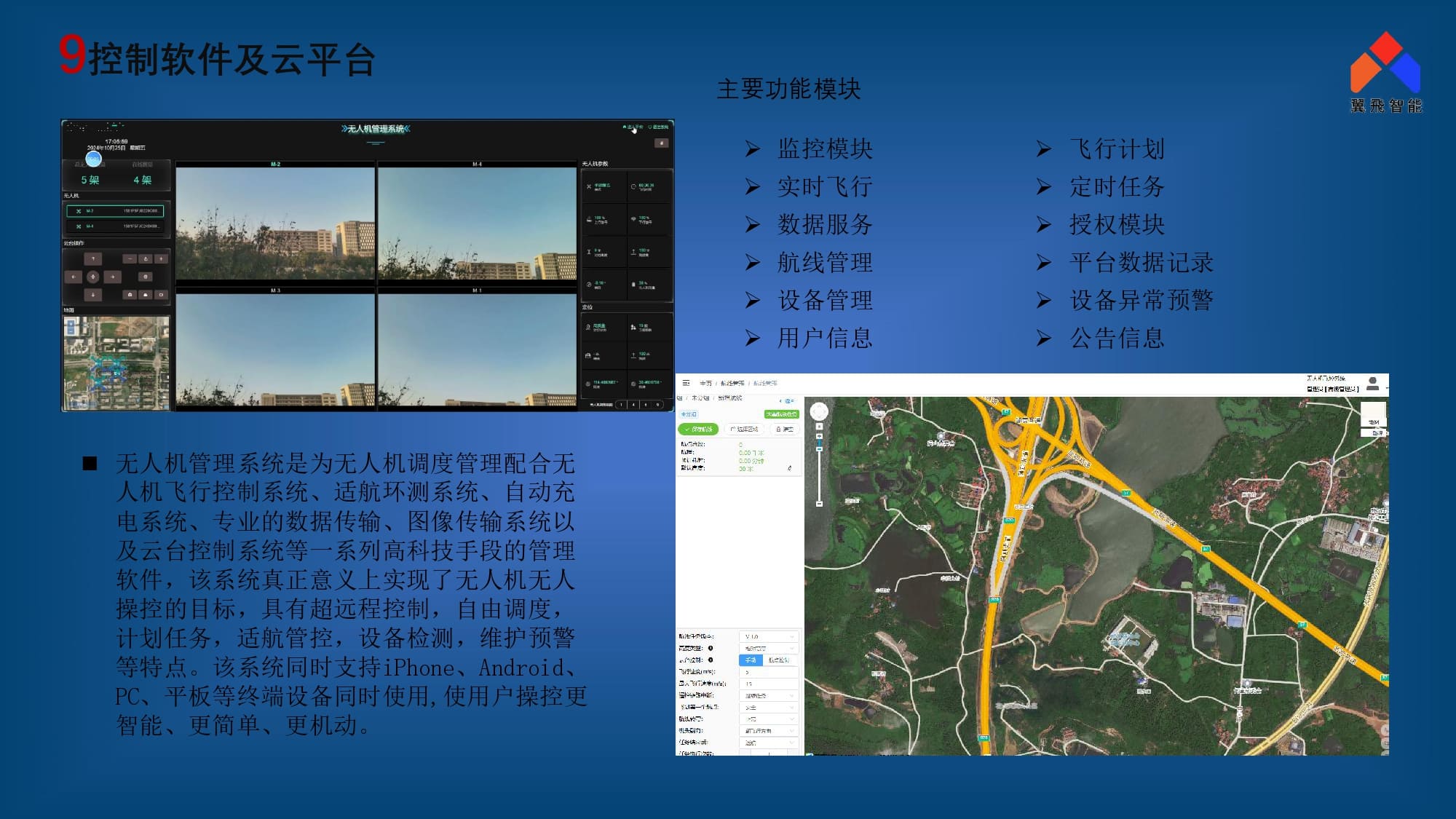Click gimbal left arrow button
Image resolution: width=1456 pixels, height=819 pixels.
click(74, 277)
